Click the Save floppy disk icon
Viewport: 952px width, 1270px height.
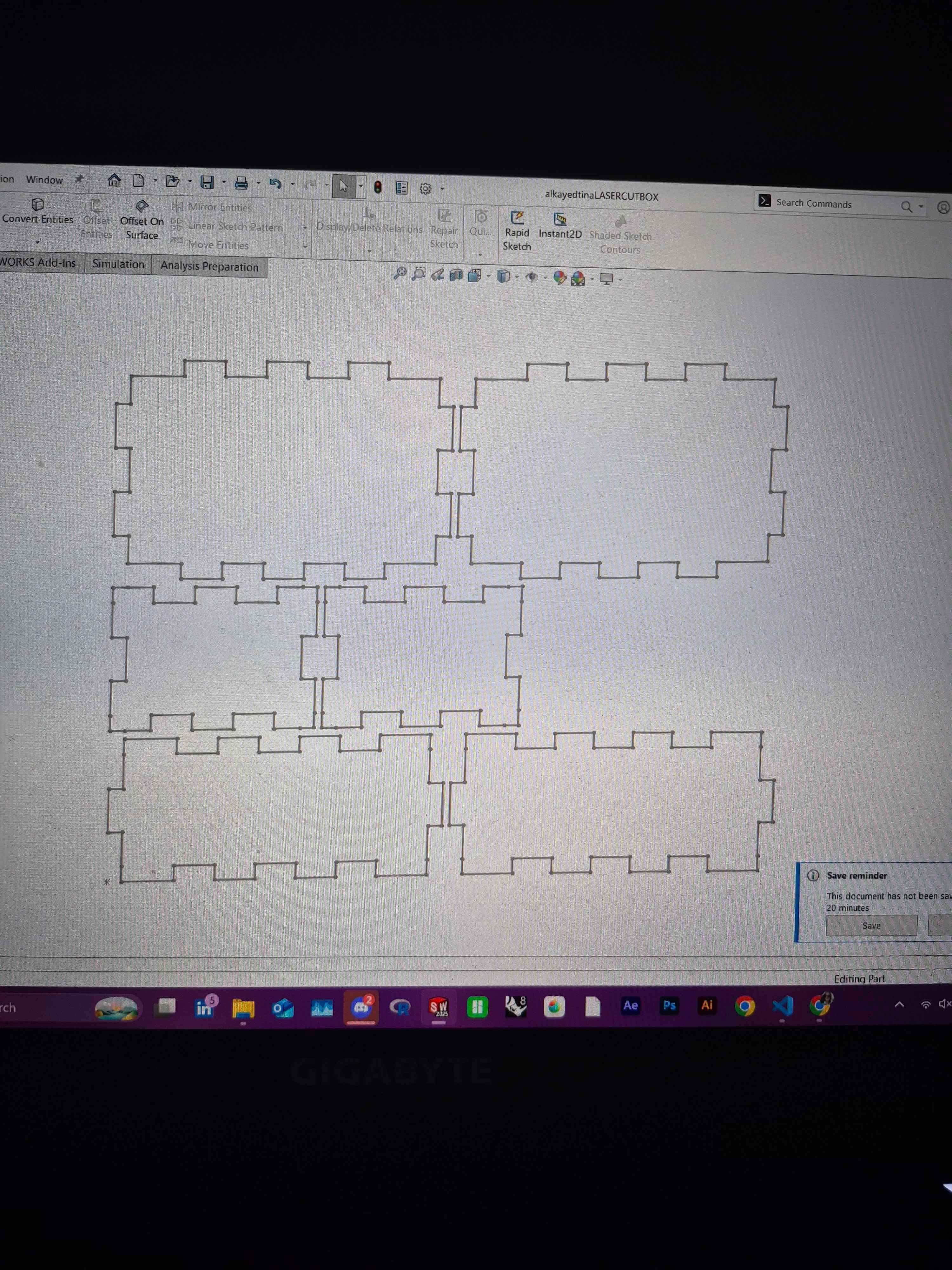tap(207, 183)
